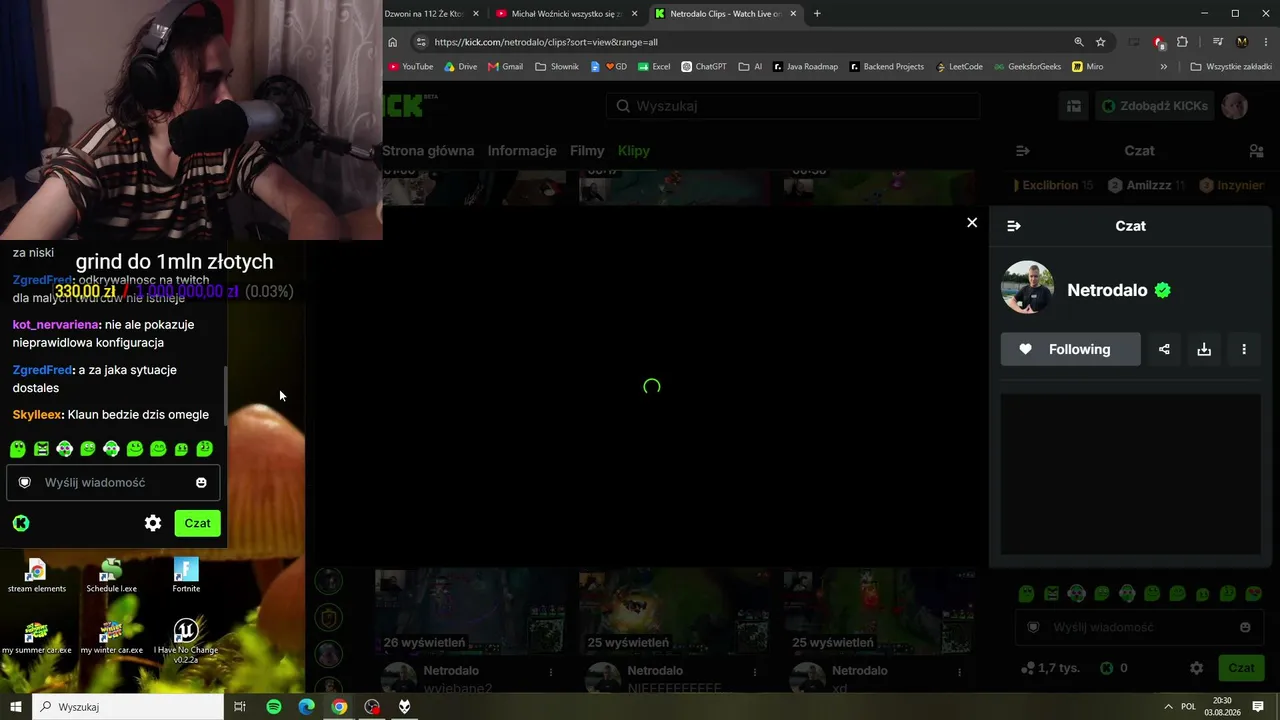1280x720 pixels.
Task: Close the Netrodalo Clips tab
Action: 794,14
